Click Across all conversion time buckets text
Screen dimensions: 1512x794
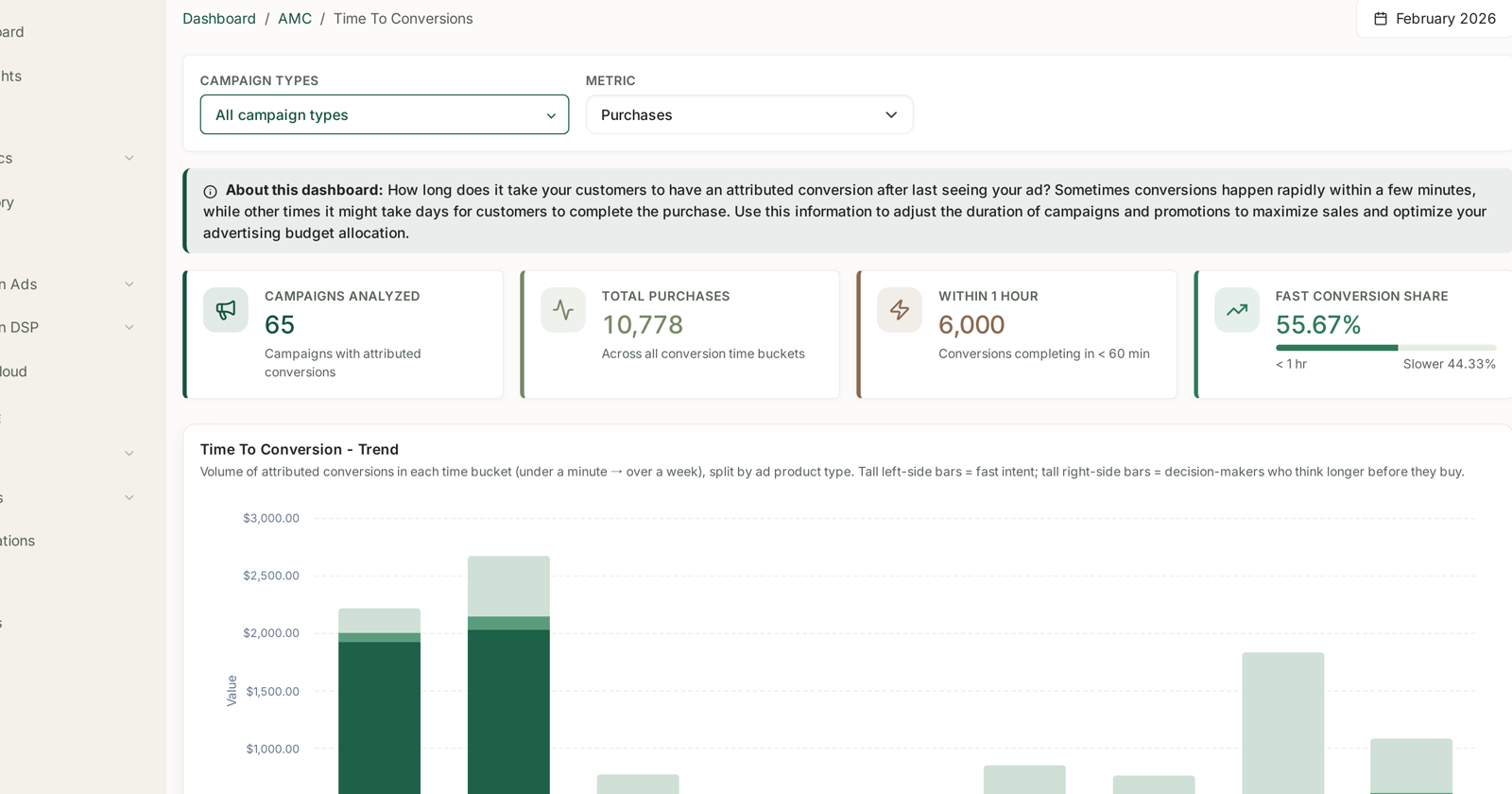703,354
